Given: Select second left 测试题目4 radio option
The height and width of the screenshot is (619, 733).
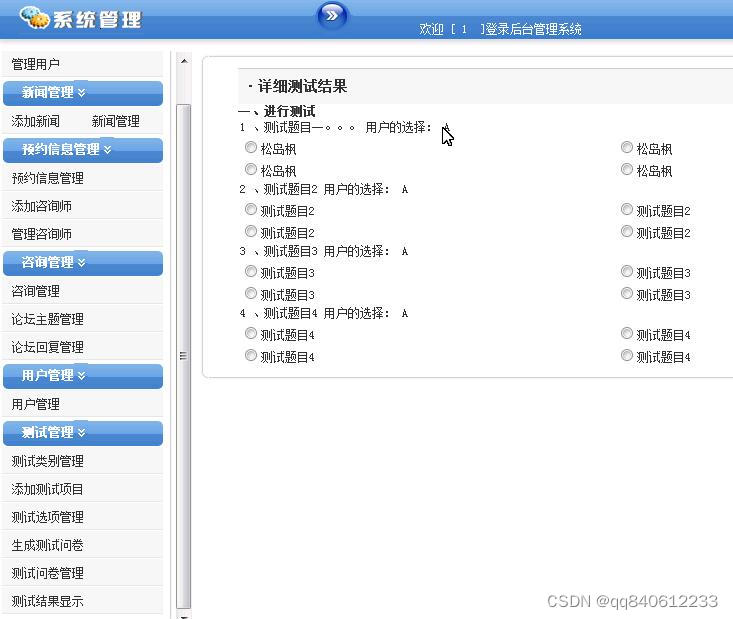Looking at the screenshot, I should [251, 355].
